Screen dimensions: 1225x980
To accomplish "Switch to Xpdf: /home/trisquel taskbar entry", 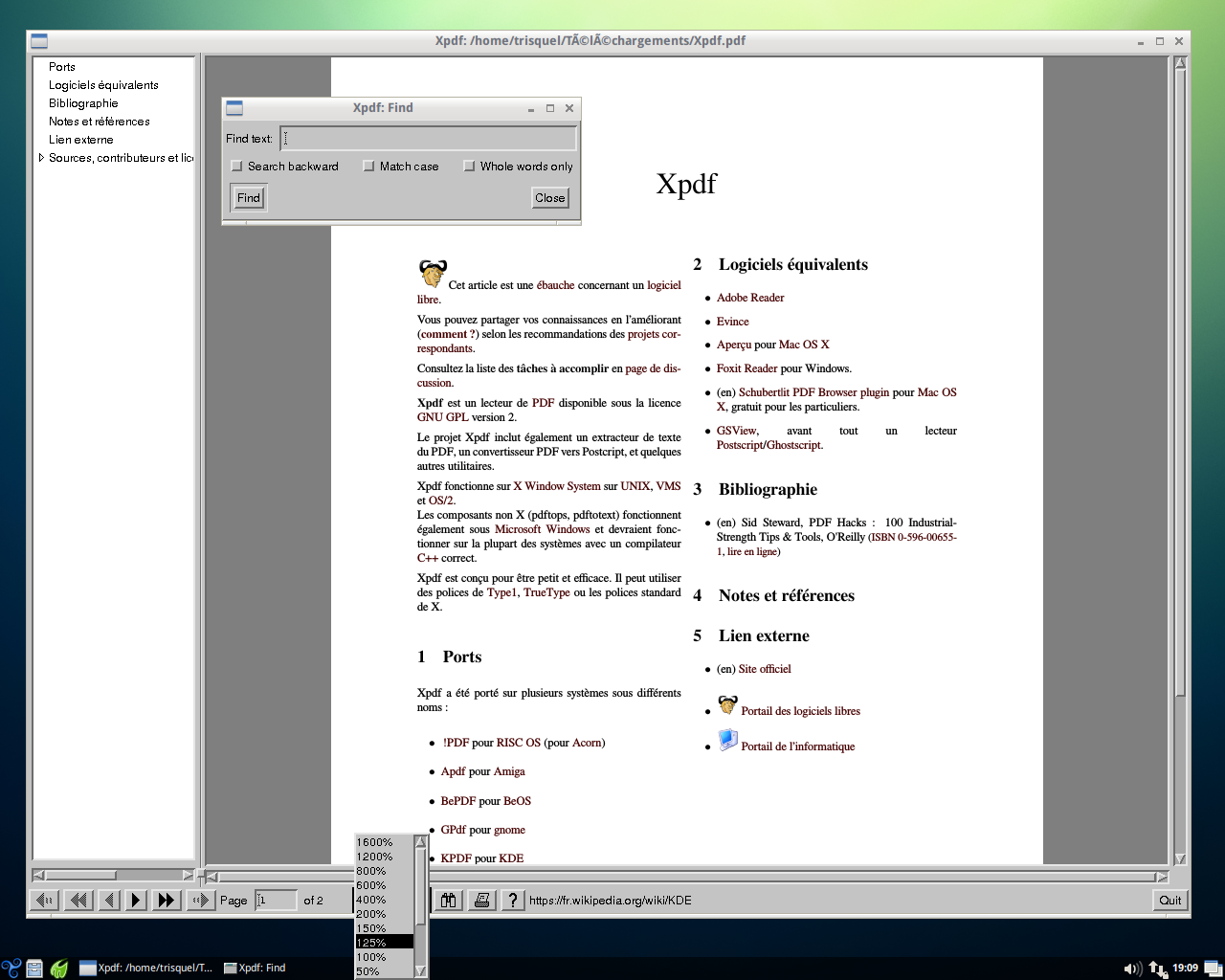I will pos(146,968).
